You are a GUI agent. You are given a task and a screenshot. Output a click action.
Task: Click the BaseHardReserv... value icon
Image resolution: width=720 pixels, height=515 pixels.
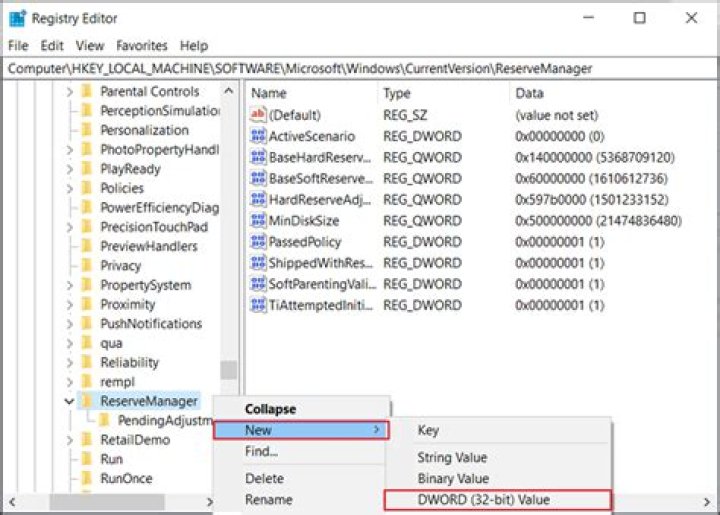pyautogui.click(x=258, y=157)
